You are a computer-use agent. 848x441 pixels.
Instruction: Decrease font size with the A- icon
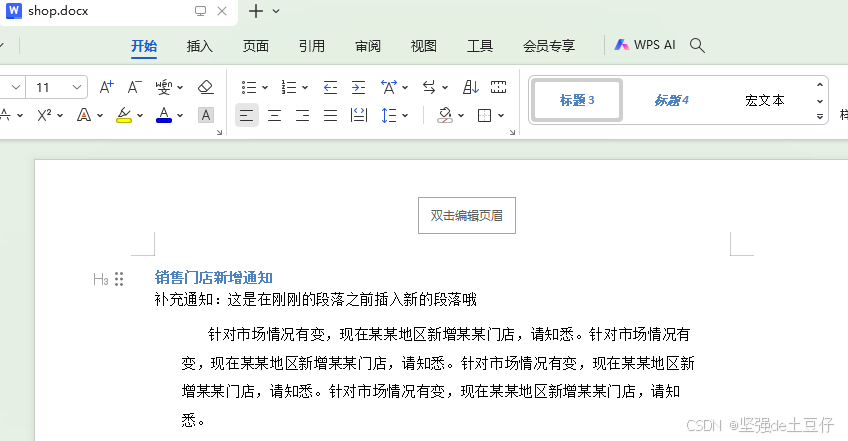pos(134,87)
